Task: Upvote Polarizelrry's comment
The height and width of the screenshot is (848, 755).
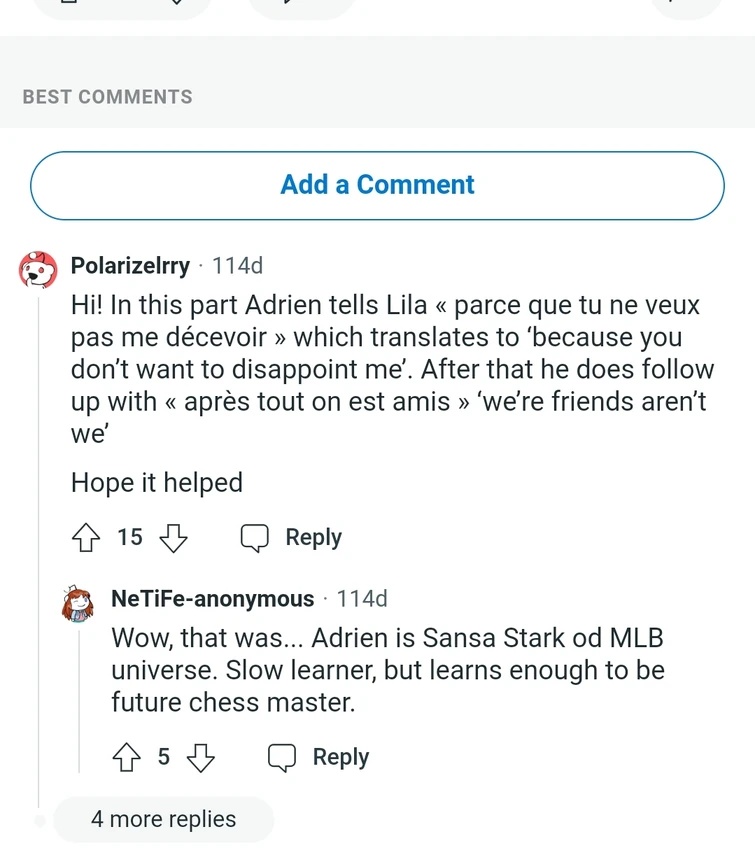Action: (87, 538)
